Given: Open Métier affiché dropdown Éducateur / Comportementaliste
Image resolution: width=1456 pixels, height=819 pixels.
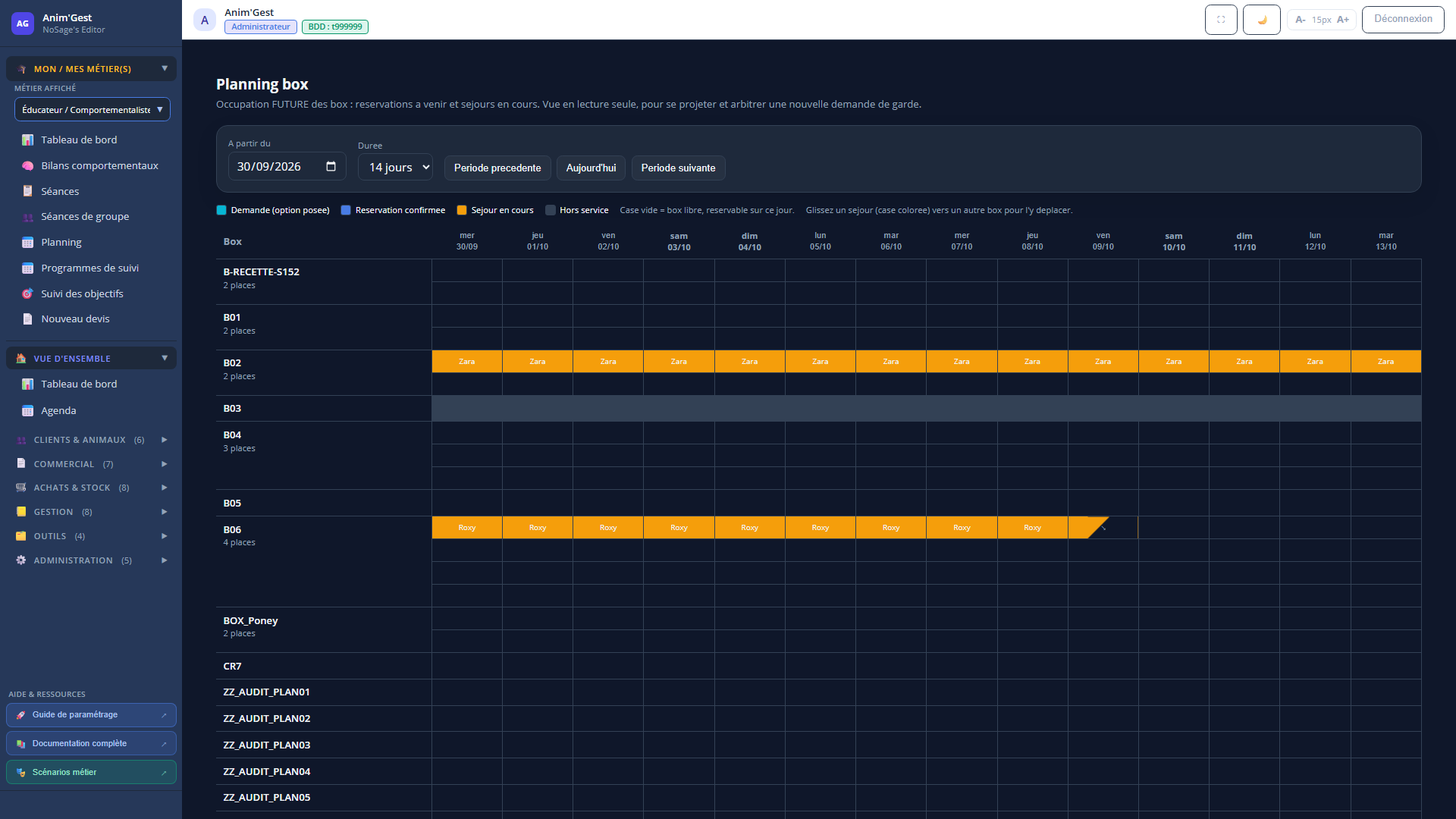Looking at the screenshot, I should (93, 109).
